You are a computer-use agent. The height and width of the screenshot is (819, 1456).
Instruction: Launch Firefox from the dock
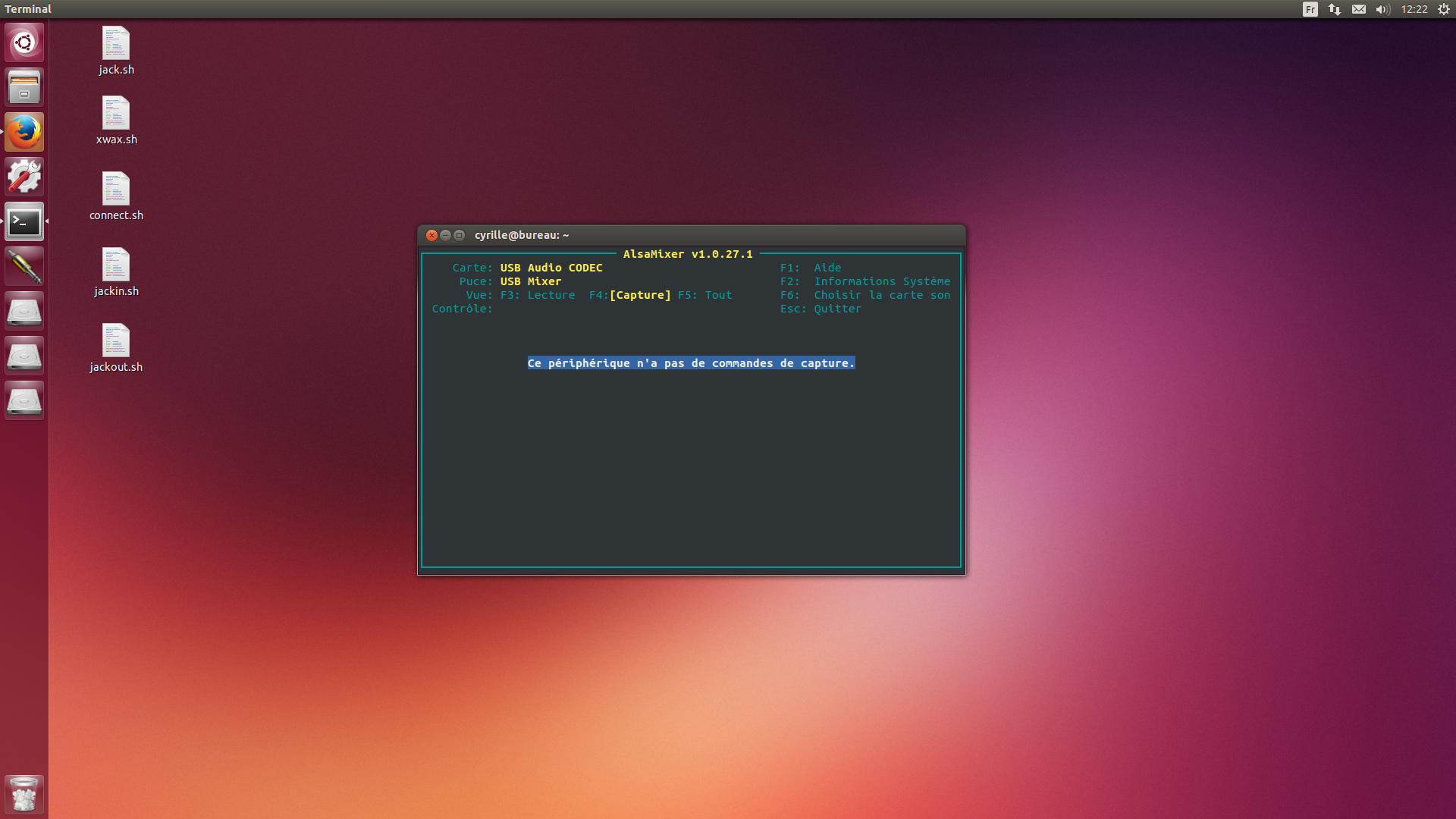tap(24, 132)
